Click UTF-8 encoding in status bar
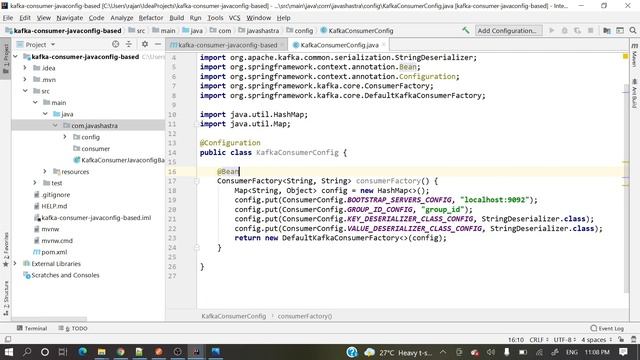The height and width of the screenshot is (360, 640). (564, 340)
